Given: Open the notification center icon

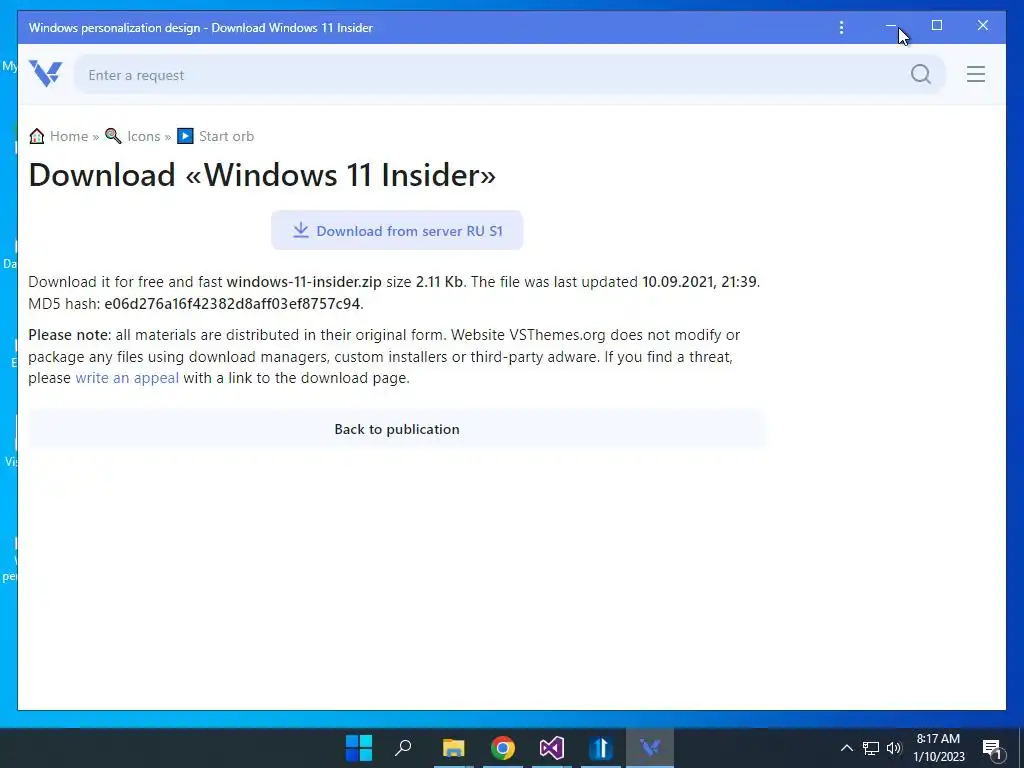Looking at the screenshot, I should click(992, 749).
